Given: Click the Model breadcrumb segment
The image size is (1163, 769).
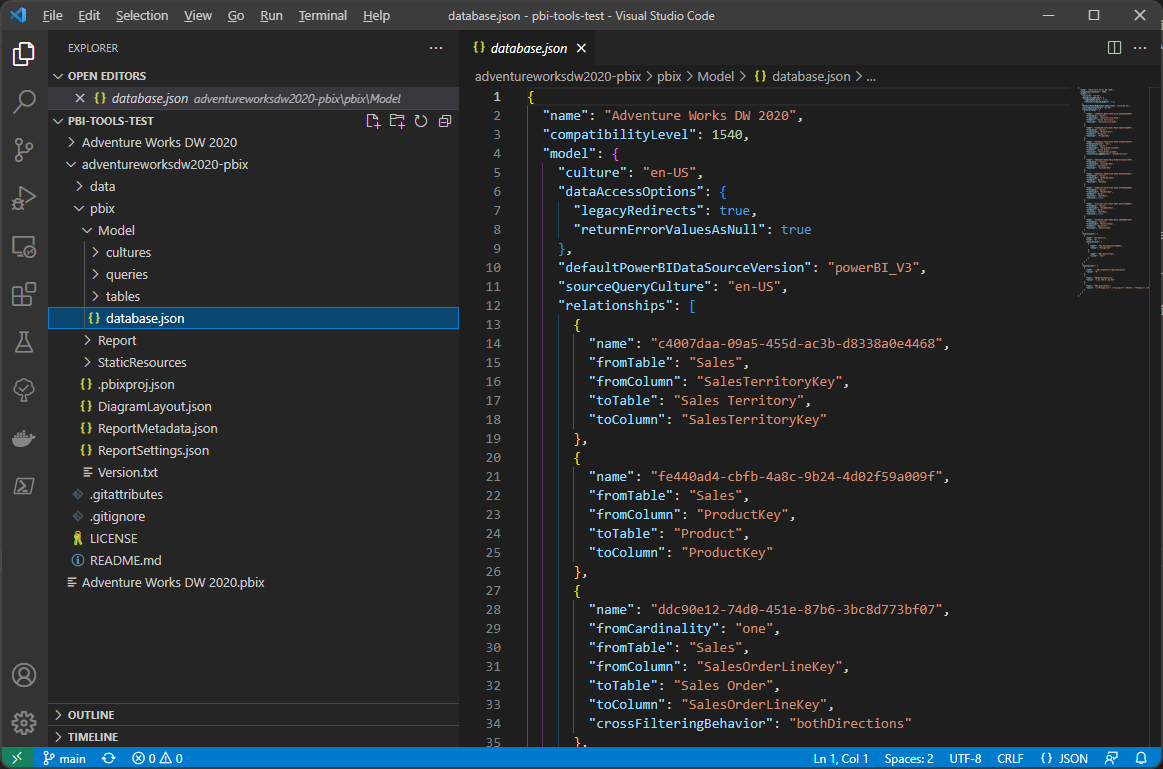Looking at the screenshot, I should coord(715,76).
